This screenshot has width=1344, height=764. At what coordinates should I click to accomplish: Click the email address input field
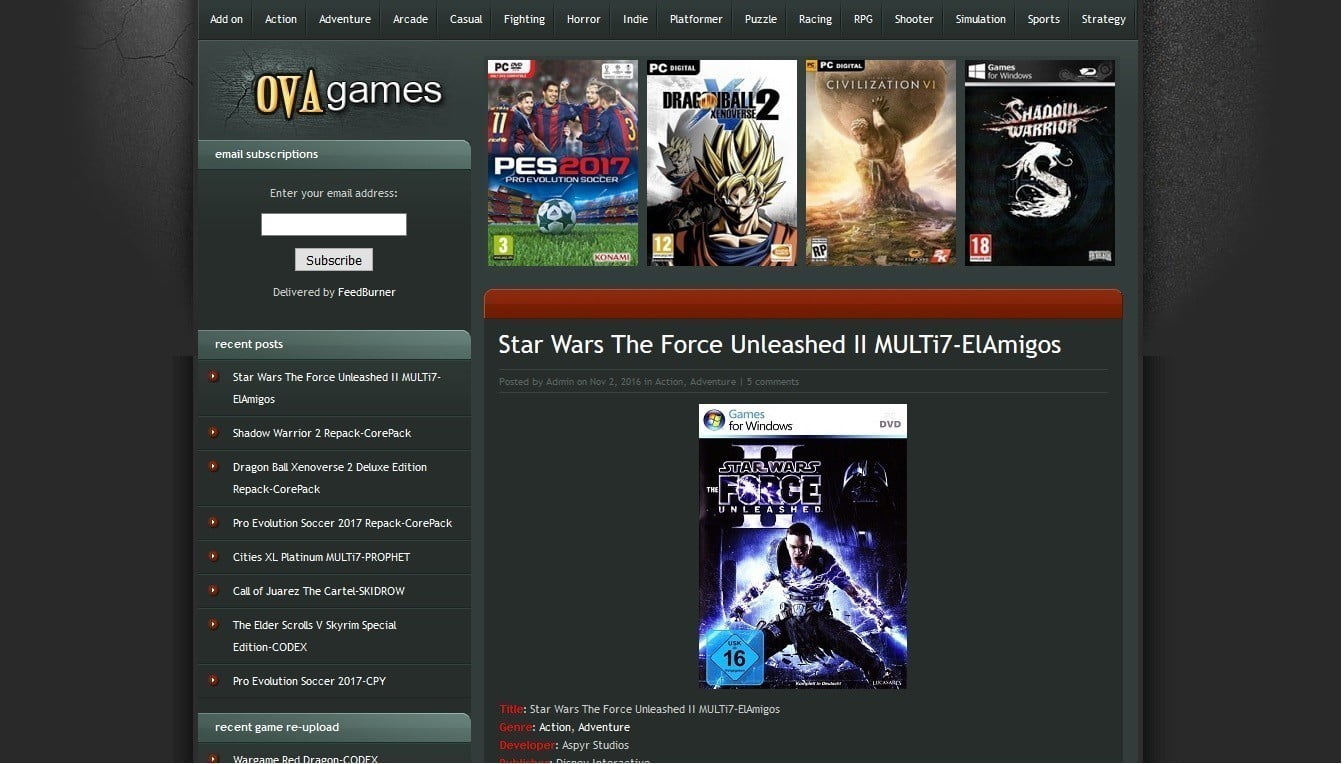(334, 224)
